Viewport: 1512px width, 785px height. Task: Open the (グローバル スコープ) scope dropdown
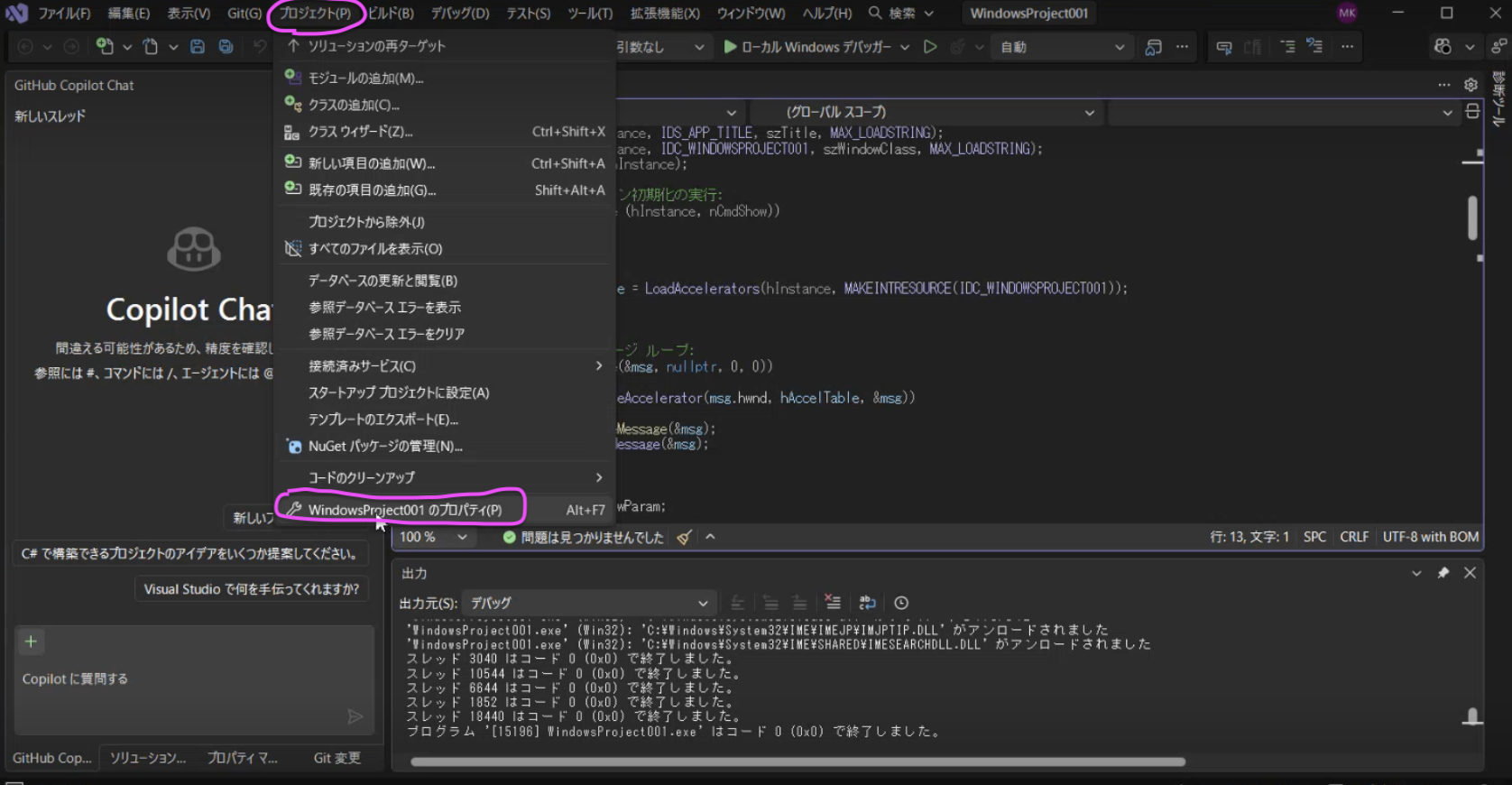click(x=927, y=113)
